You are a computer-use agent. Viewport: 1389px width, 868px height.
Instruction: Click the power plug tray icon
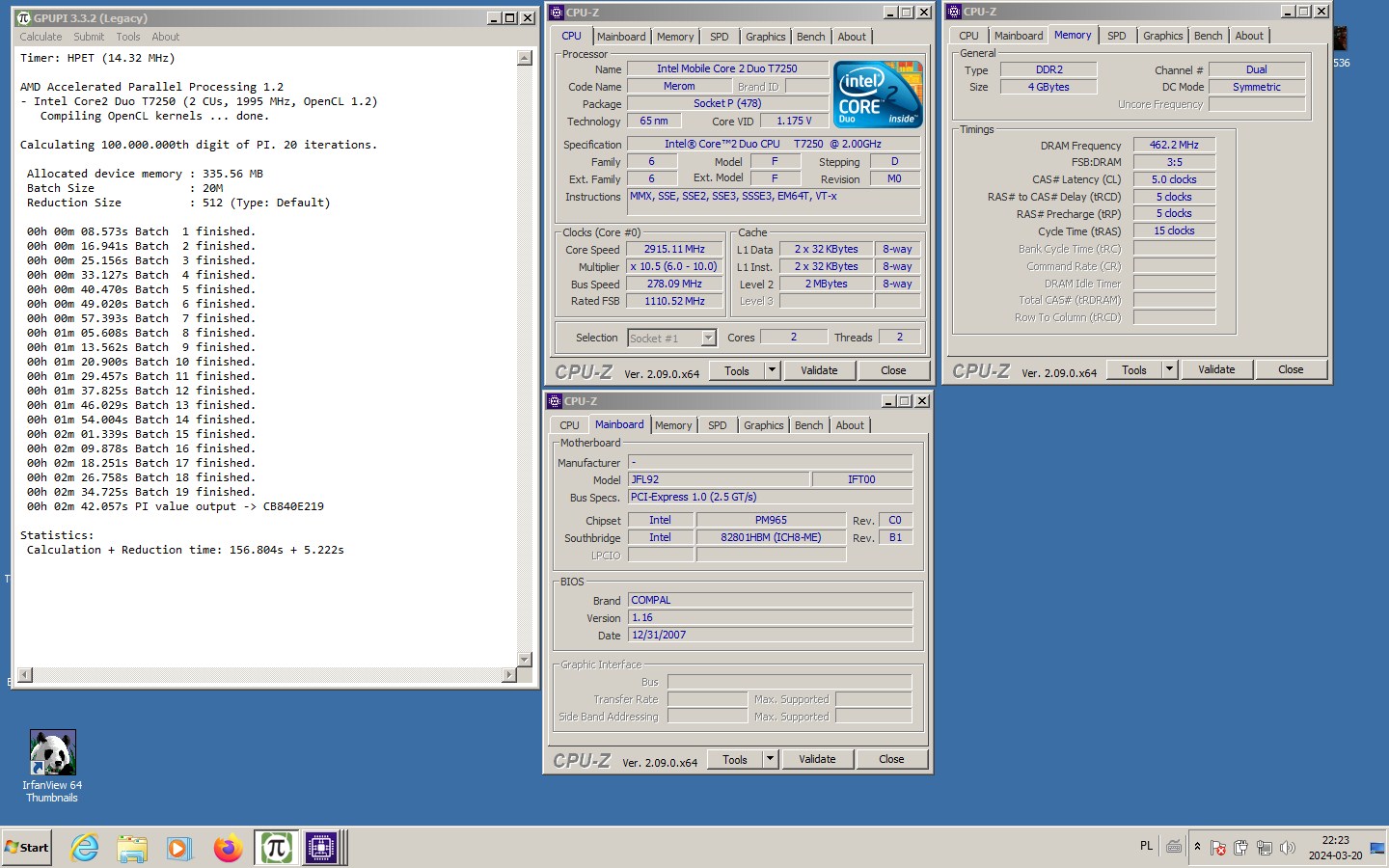[x=1240, y=848]
